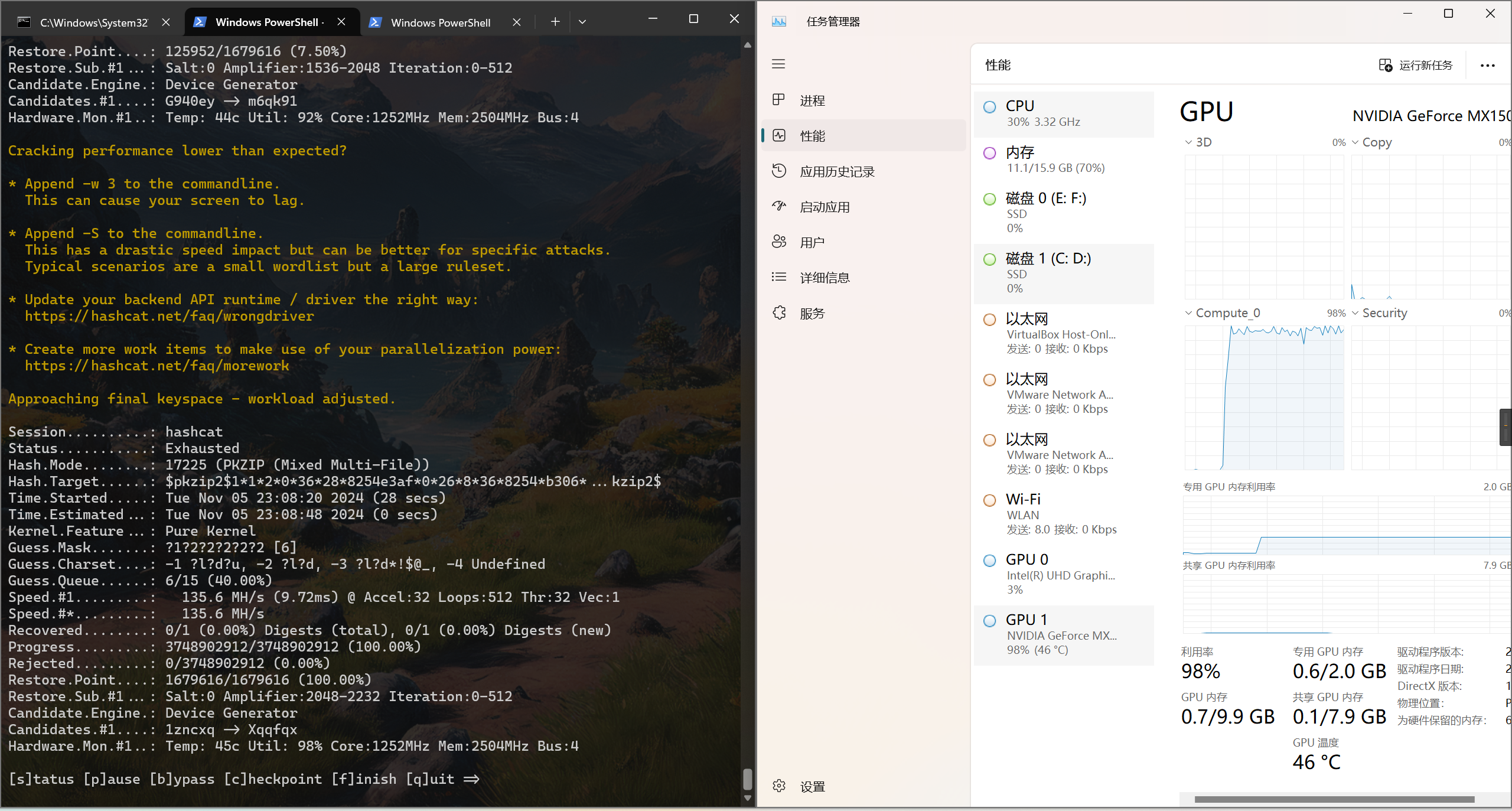Click the Wi-Fi orange circle indicator
1512x811 pixels.
coord(990,500)
